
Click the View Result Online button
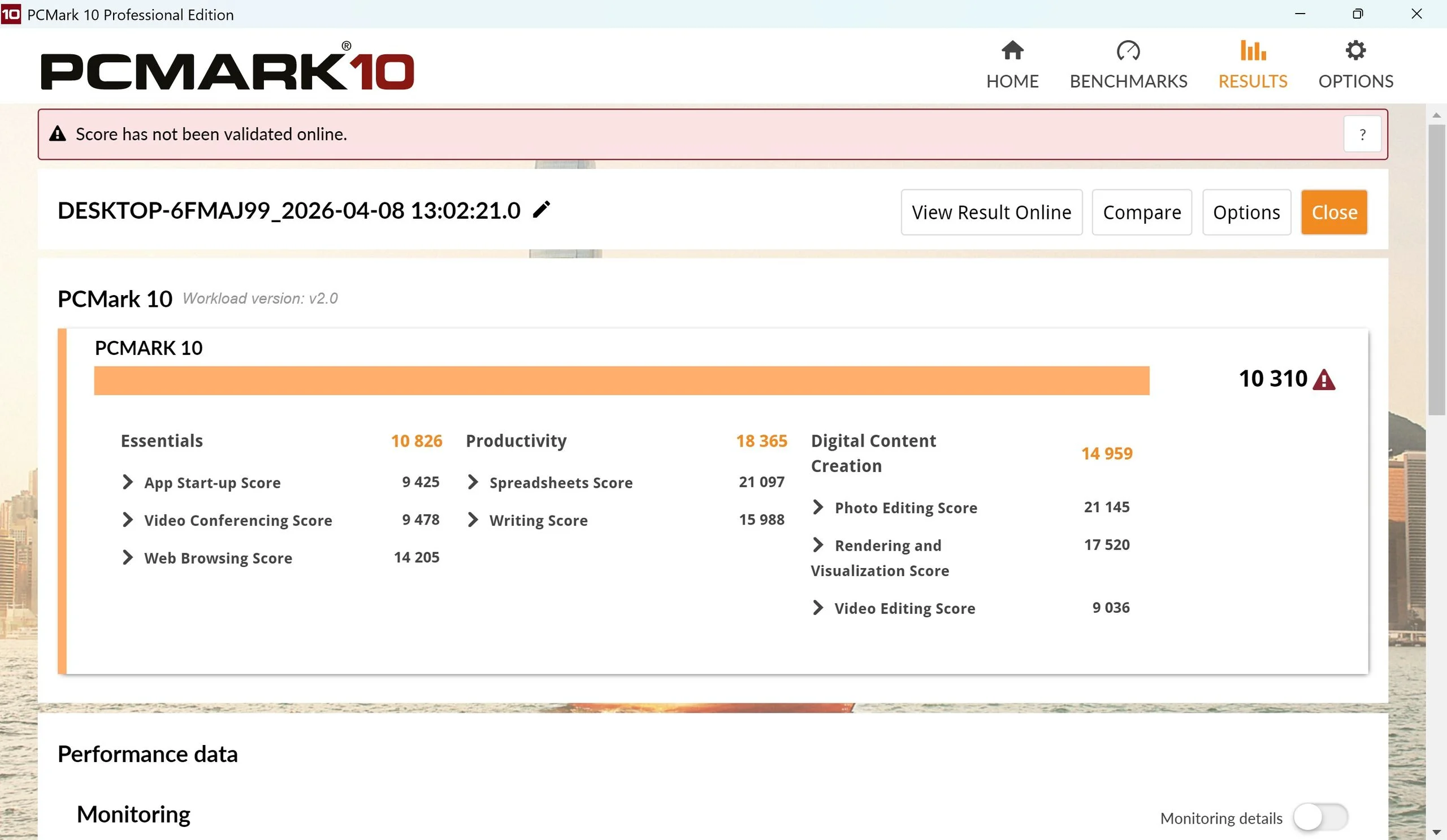coord(991,213)
